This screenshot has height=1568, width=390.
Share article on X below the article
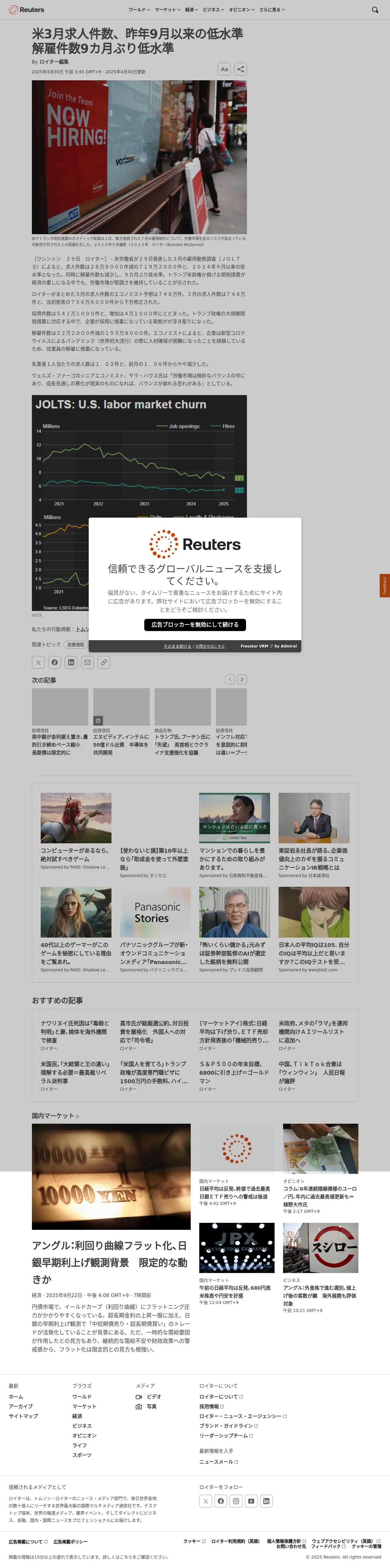point(38,662)
